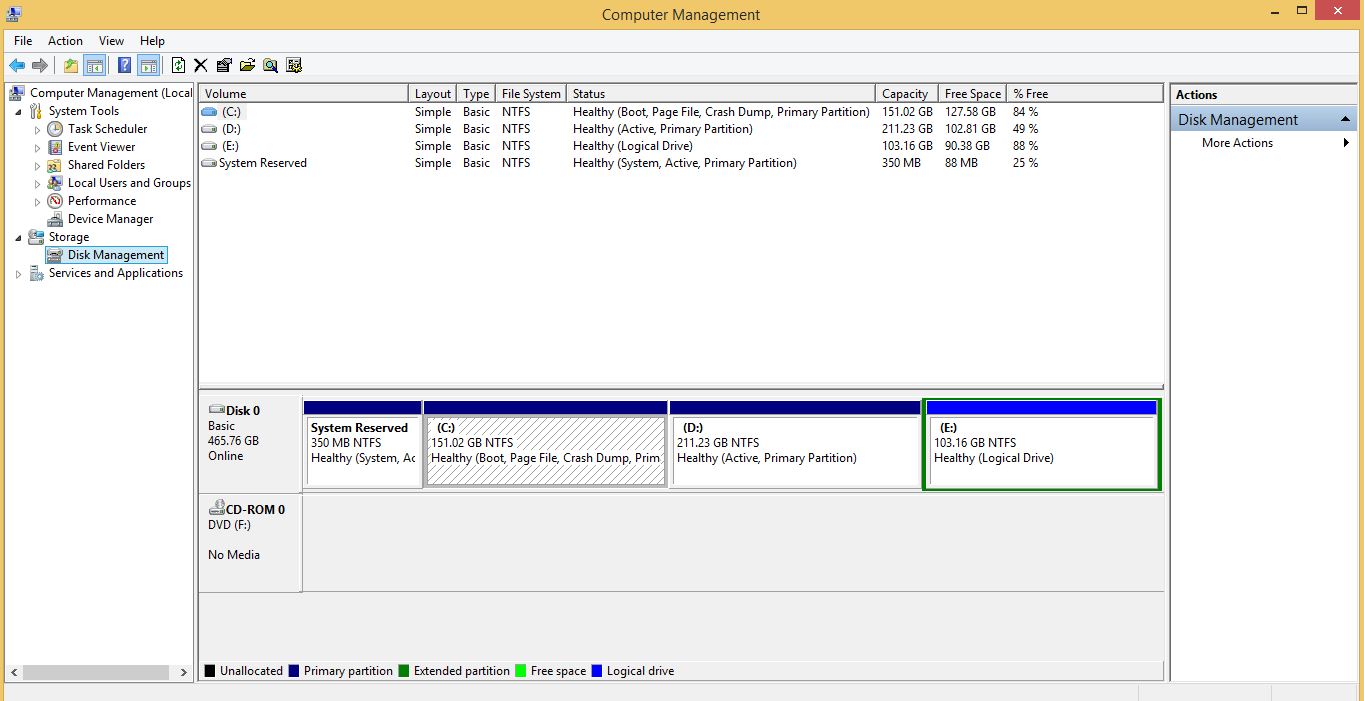The image size is (1364, 701).
Task: Expand the More Actions submenu arrow
Action: (1346, 143)
